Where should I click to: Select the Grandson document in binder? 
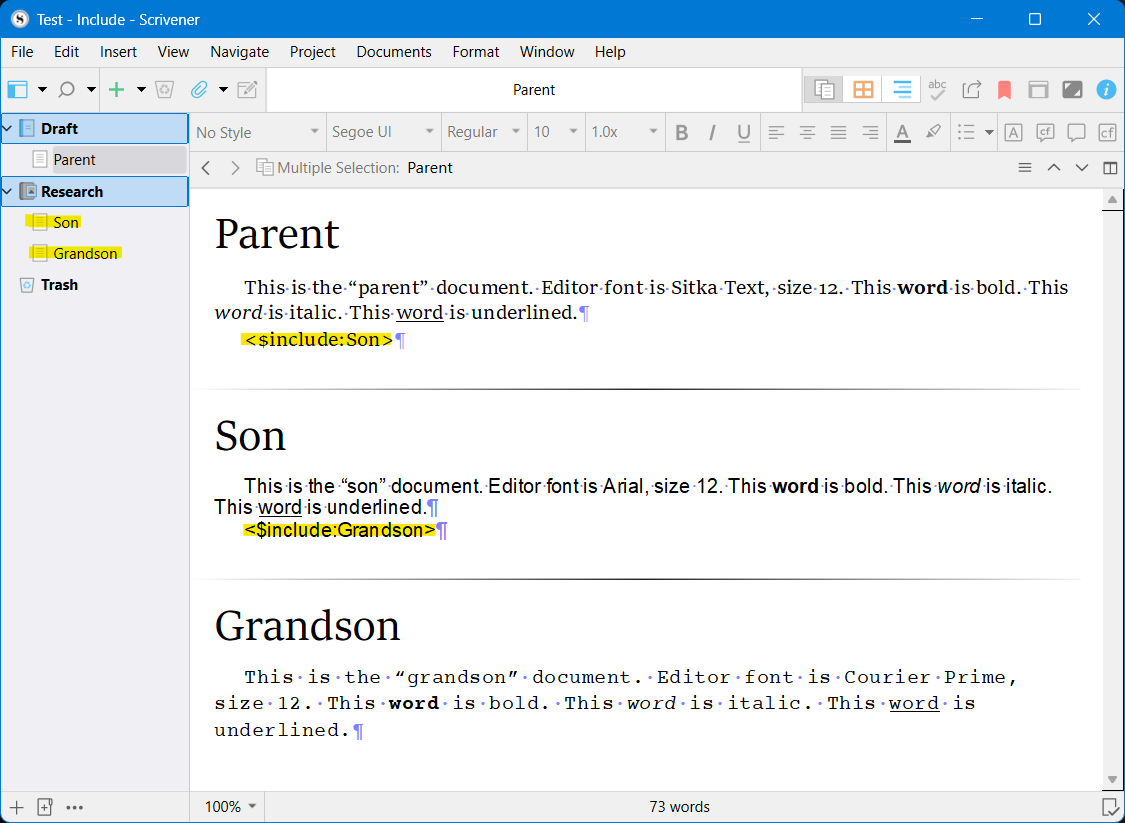tap(85, 254)
